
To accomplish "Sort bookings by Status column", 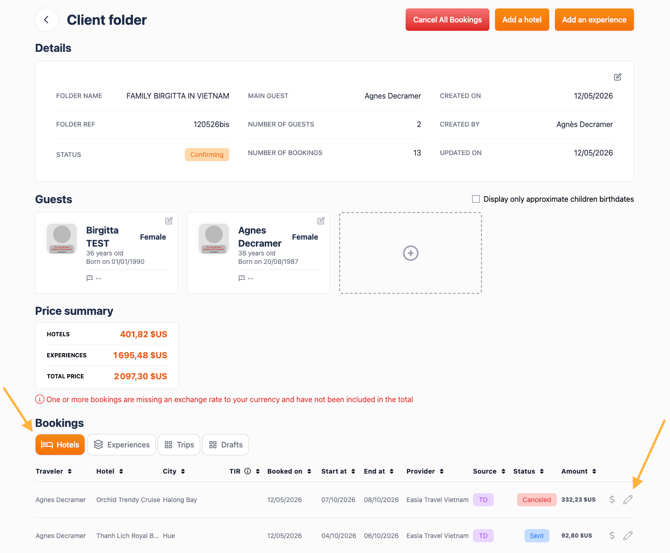I will click(x=529, y=471).
